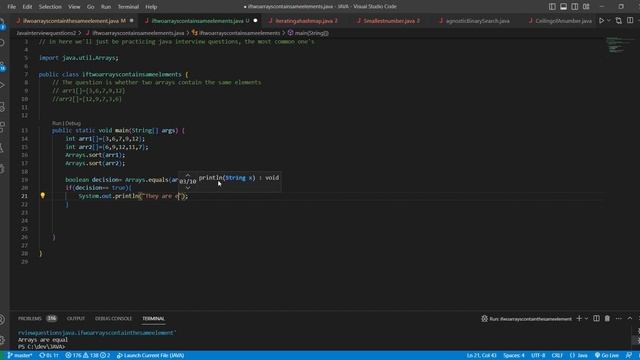640x360 pixels.
Task: Open the Selection menu
Action: 50,7
